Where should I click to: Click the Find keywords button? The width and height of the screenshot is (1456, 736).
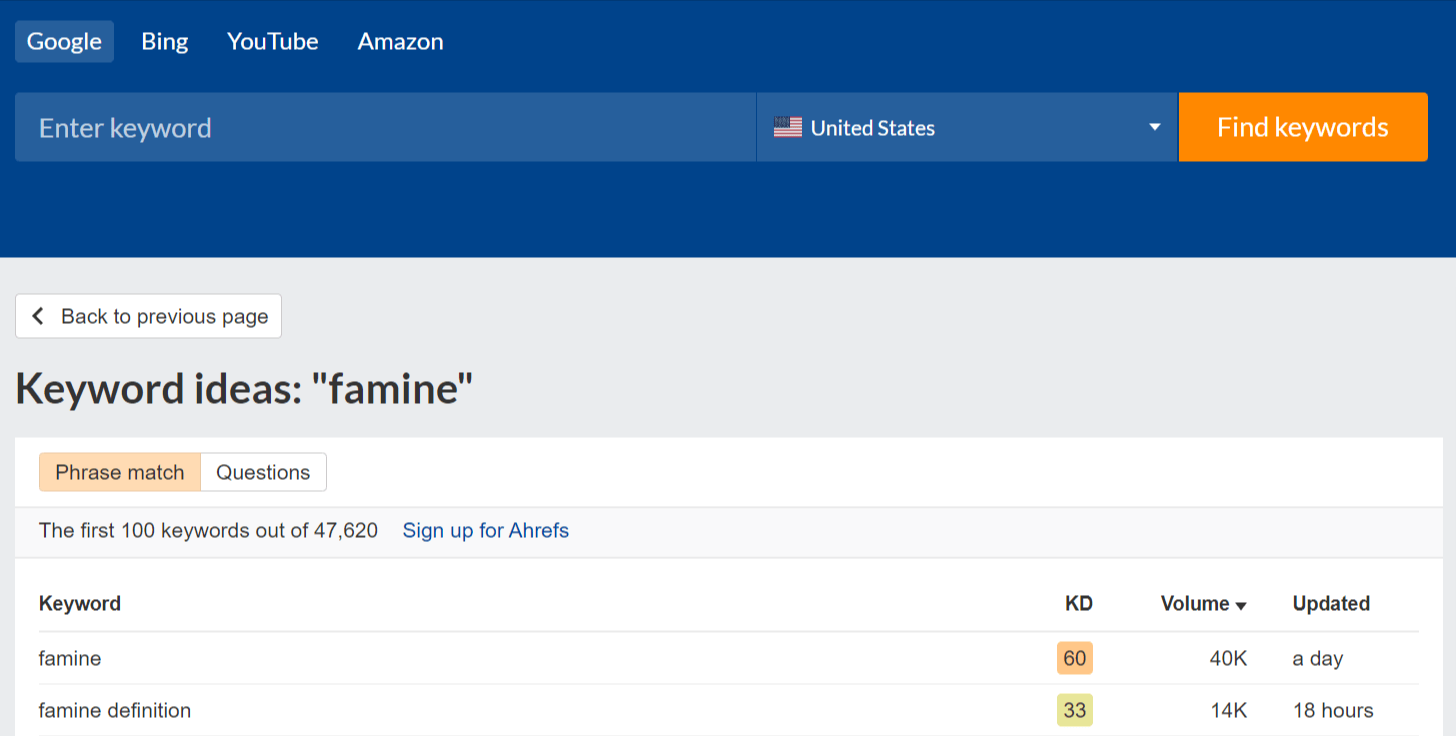(x=1303, y=127)
